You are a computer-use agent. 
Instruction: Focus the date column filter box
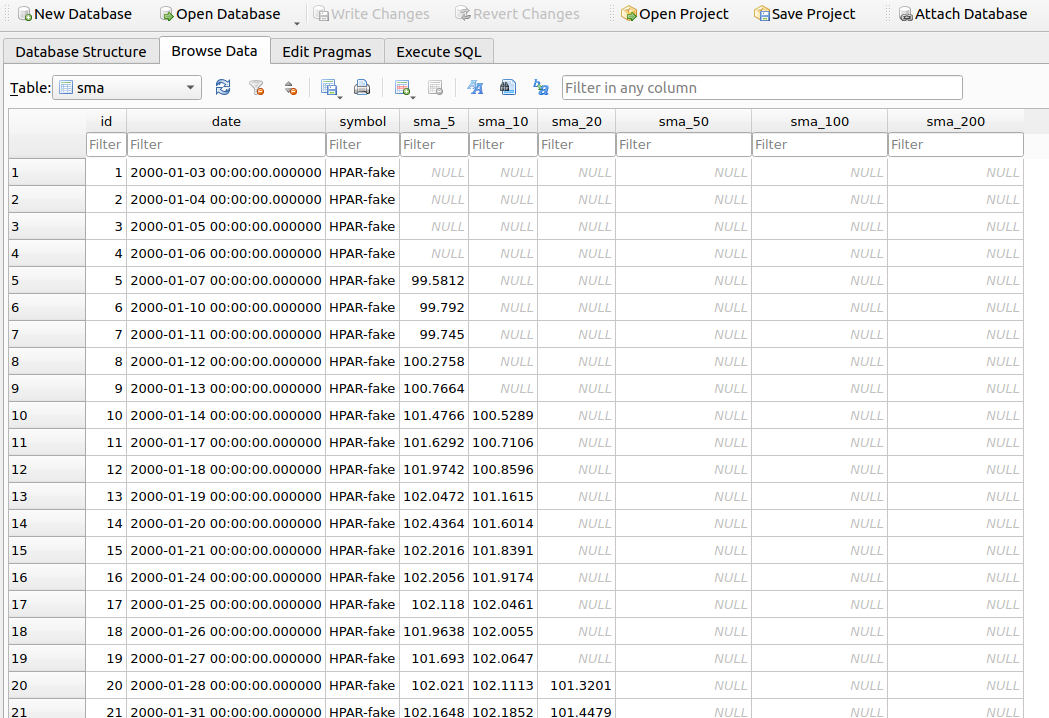coord(226,145)
